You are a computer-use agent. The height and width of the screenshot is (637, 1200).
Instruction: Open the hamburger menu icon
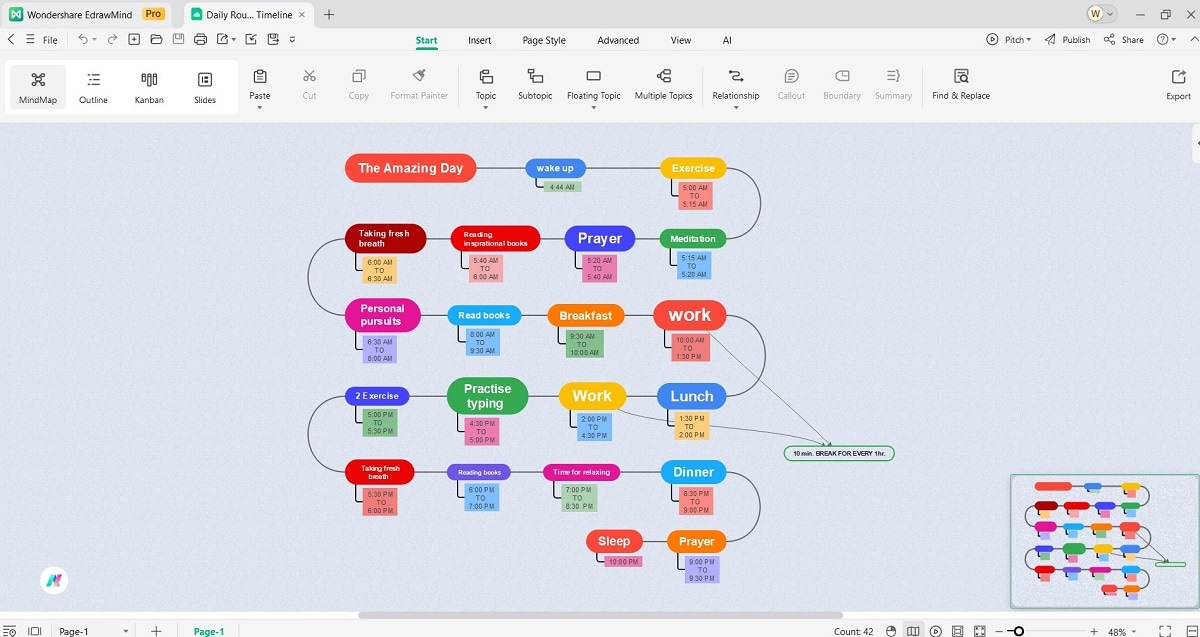click(30, 40)
